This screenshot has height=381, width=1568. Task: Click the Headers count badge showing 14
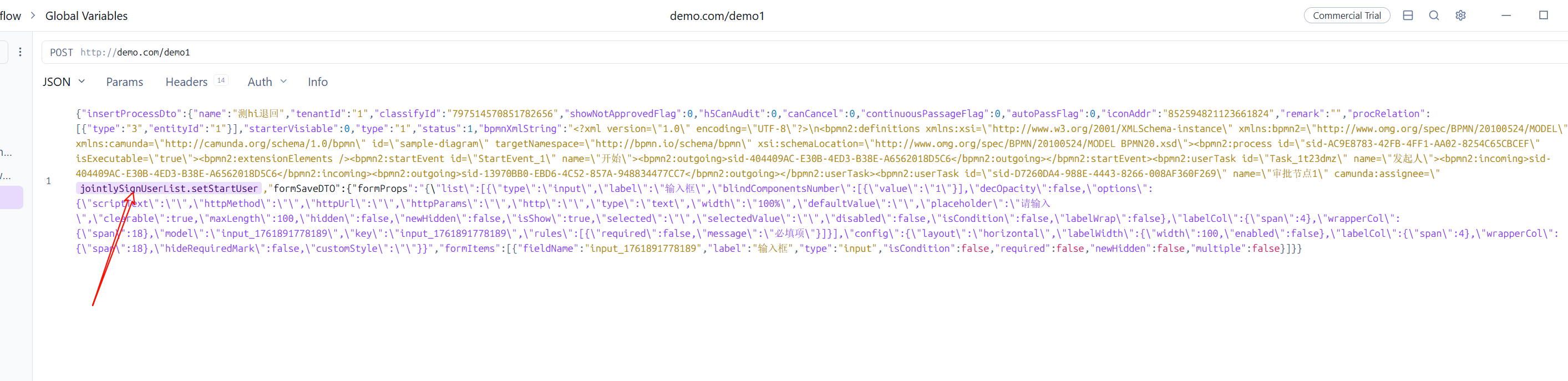tap(221, 81)
